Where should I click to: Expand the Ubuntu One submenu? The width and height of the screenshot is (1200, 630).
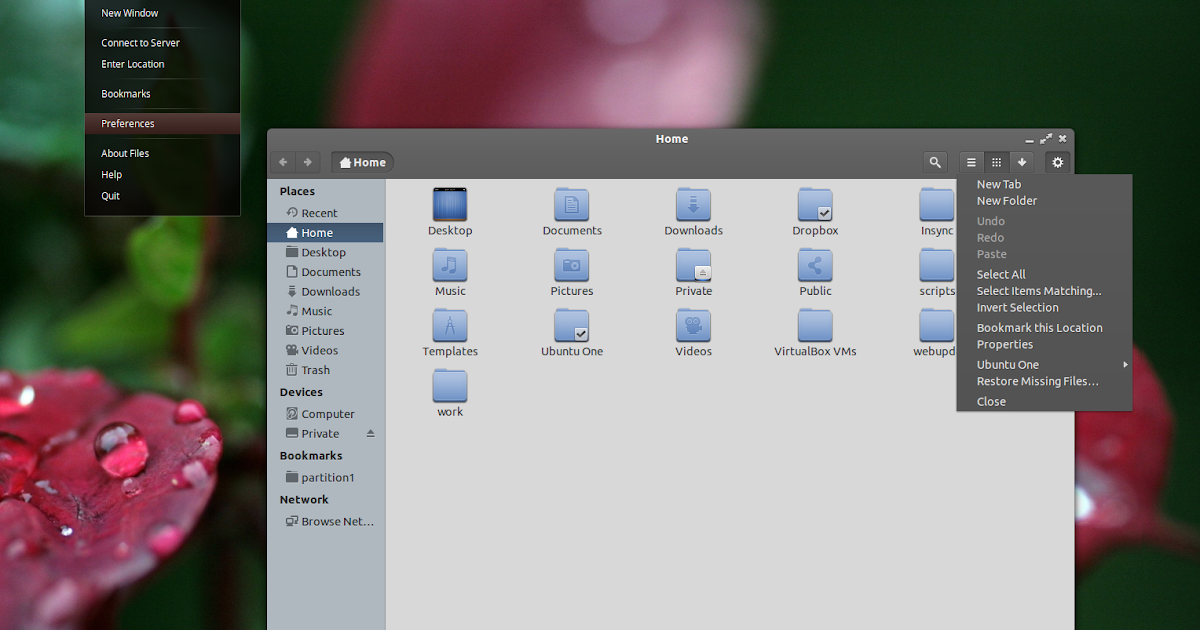(1044, 365)
